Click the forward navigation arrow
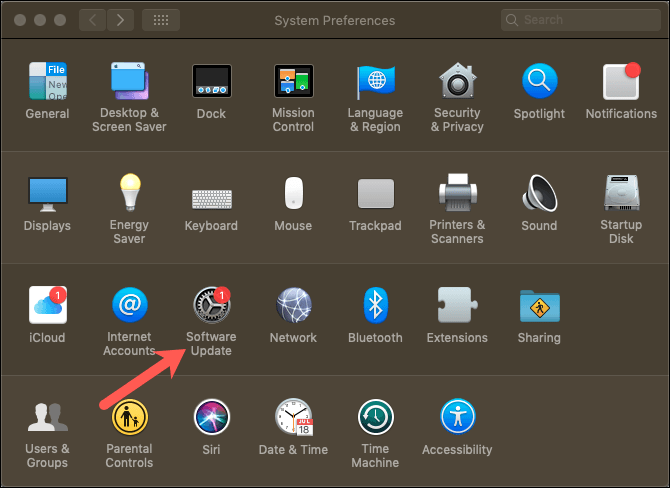Viewport: 670px width, 488px height. tap(120, 20)
